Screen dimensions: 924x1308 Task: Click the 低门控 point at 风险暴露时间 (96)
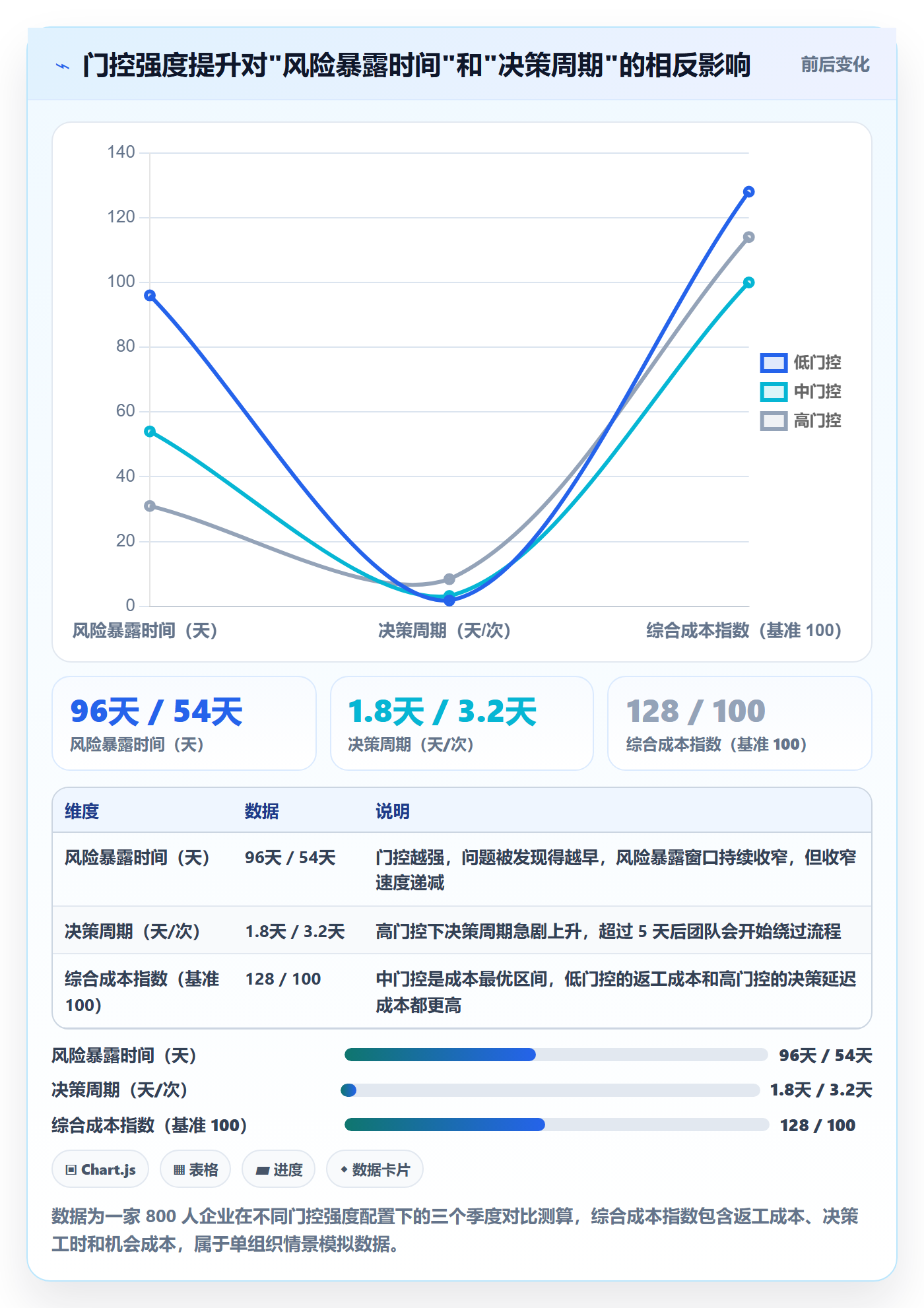(x=150, y=296)
